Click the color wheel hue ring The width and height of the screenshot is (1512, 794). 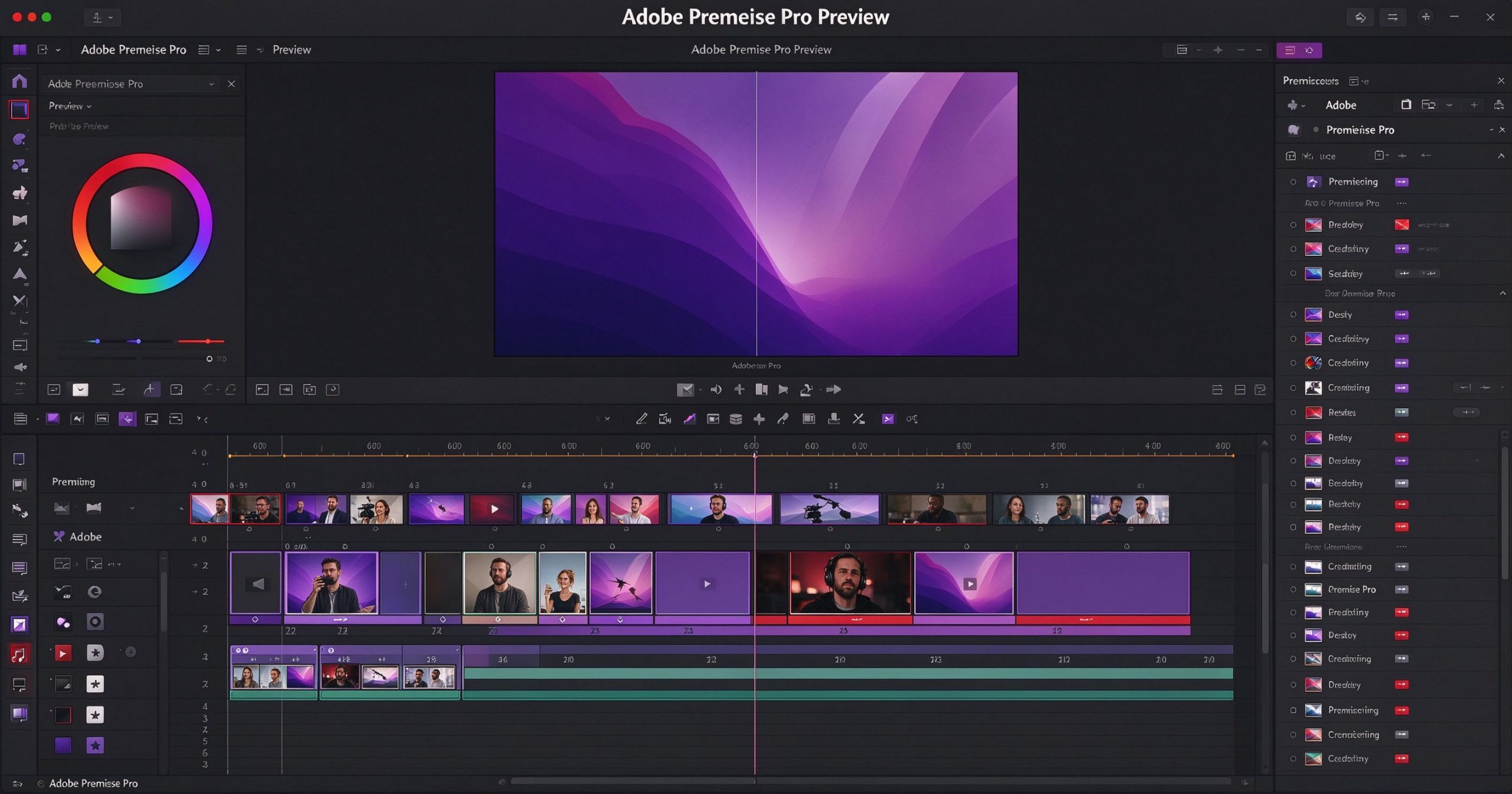click(142, 160)
